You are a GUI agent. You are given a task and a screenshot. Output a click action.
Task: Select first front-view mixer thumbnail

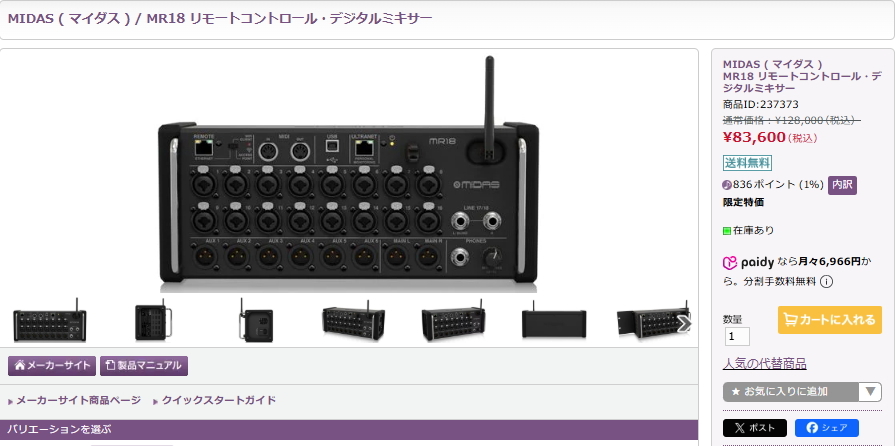click(x=50, y=321)
